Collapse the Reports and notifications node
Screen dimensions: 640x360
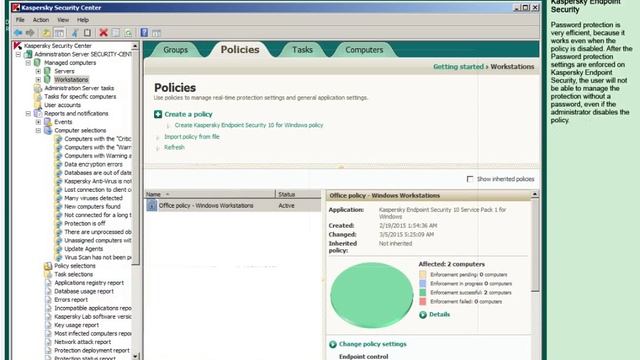click(x=28, y=113)
